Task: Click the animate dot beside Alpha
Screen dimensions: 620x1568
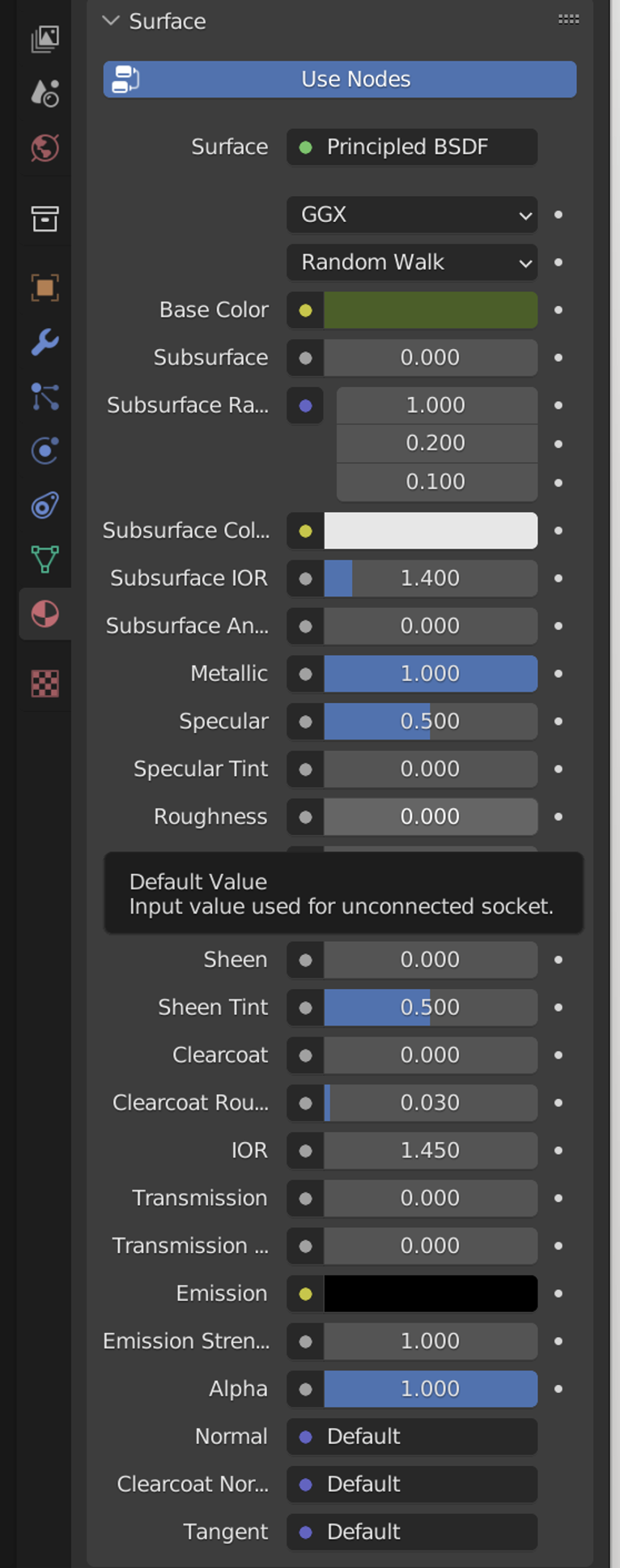Action: click(x=558, y=1389)
